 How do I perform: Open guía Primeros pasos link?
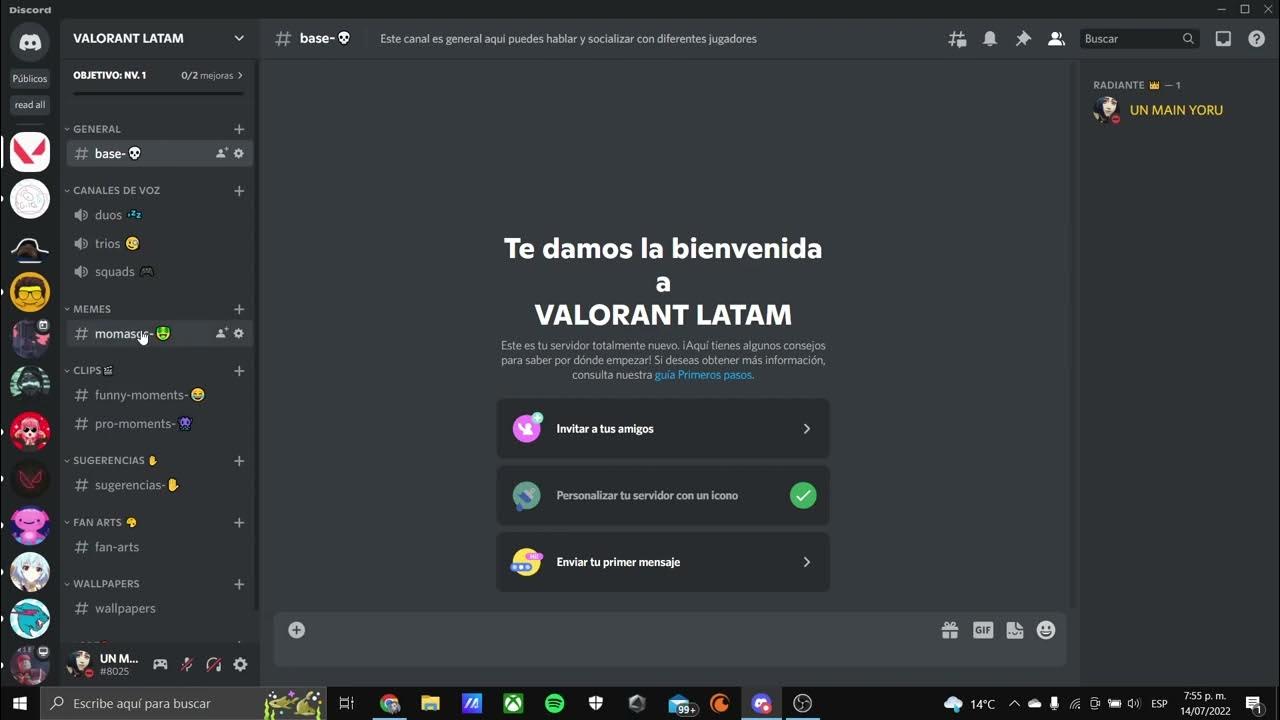coord(703,375)
